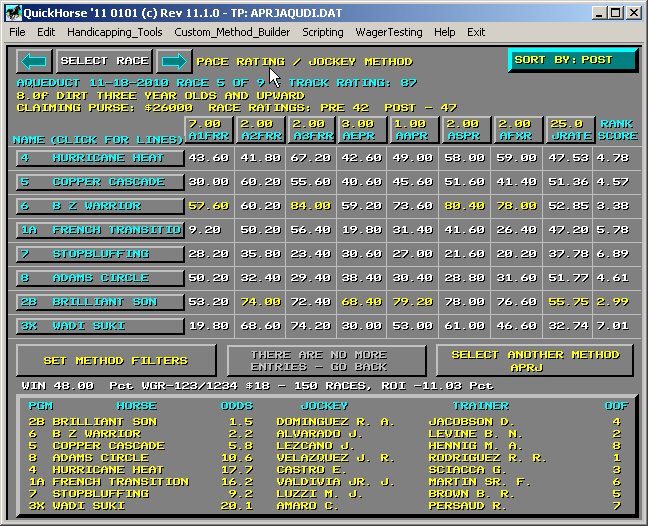Image resolution: width=648 pixels, height=526 pixels.
Task: Click the A1FRR column header
Action: point(208,130)
